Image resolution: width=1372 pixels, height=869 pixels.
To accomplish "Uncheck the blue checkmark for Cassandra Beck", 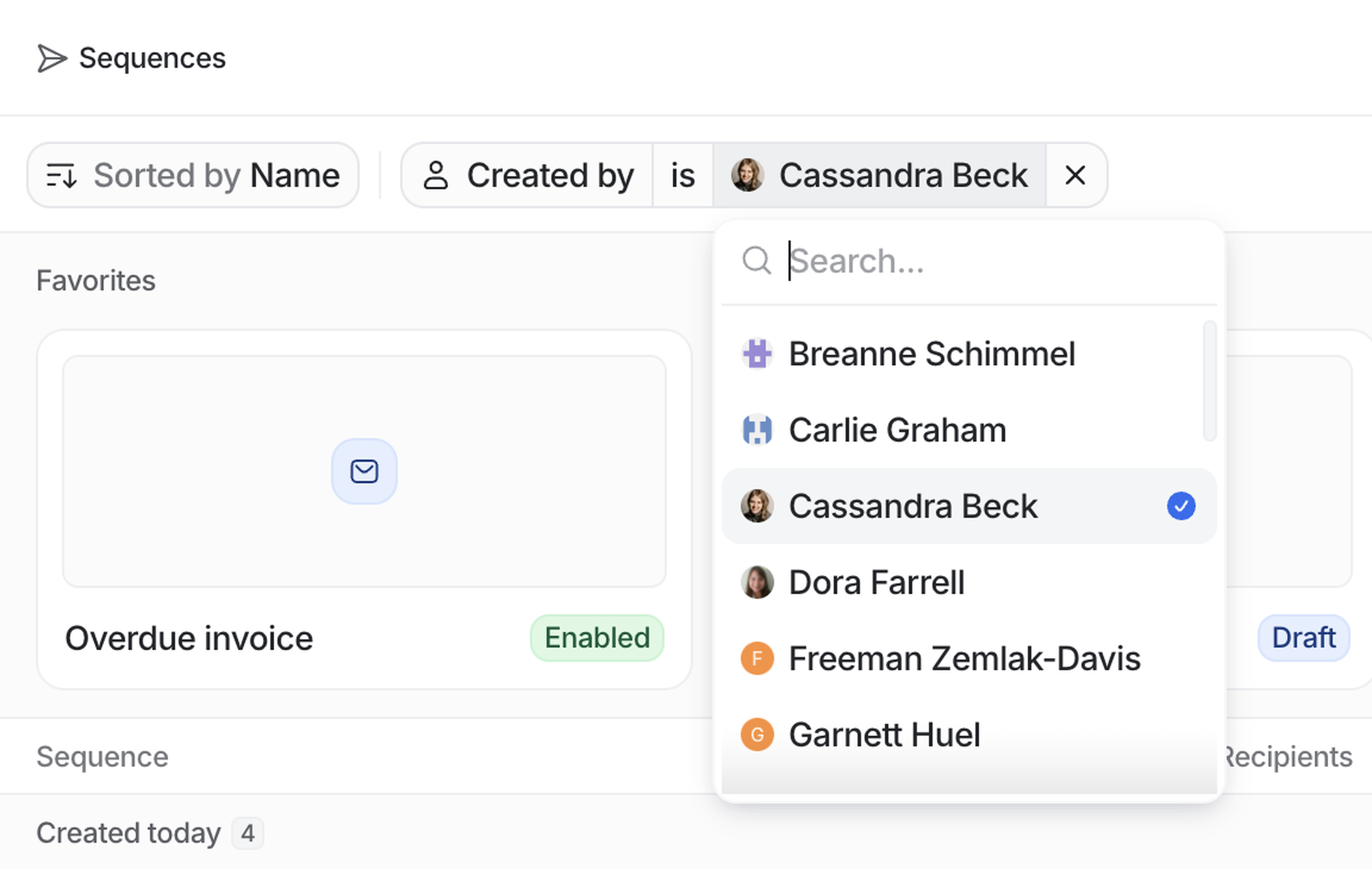I will click(1180, 506).
